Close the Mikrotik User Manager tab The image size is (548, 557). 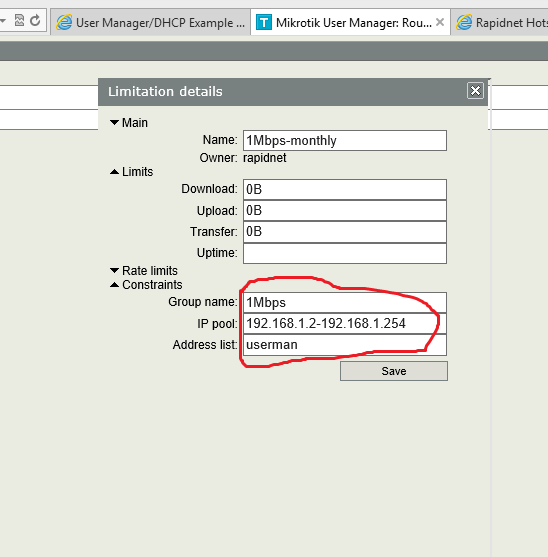point(440,22)
